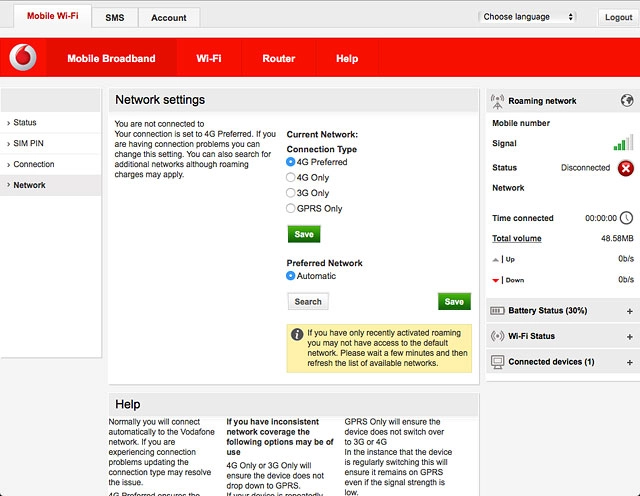640x496 pixels.
Task: Click the red disconnected status icon
Action: [625, 168]
